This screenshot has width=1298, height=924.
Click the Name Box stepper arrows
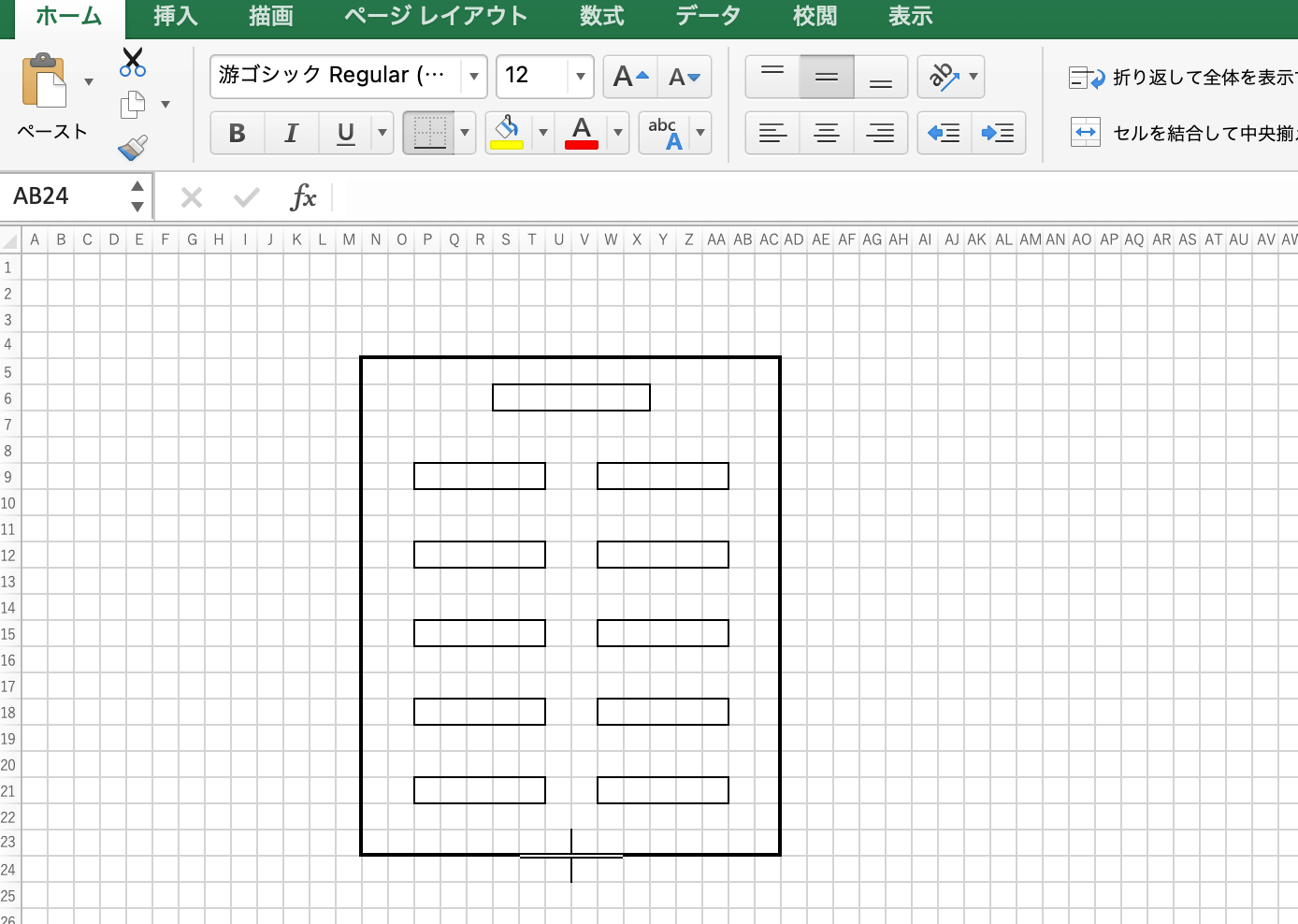(137, 196)
